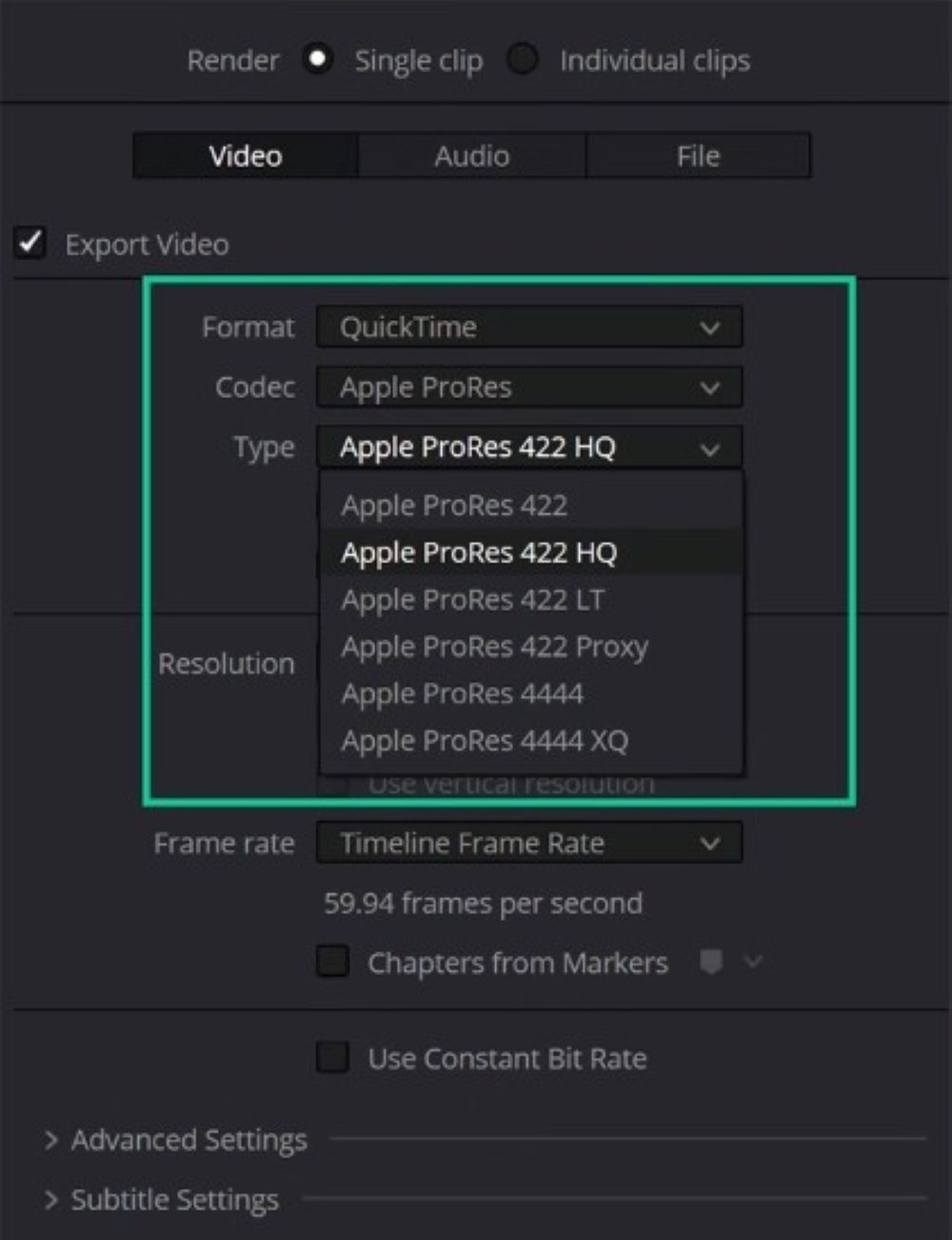Switch to the Audio tab
This screenshot has width=952, height=1240.
471,155
